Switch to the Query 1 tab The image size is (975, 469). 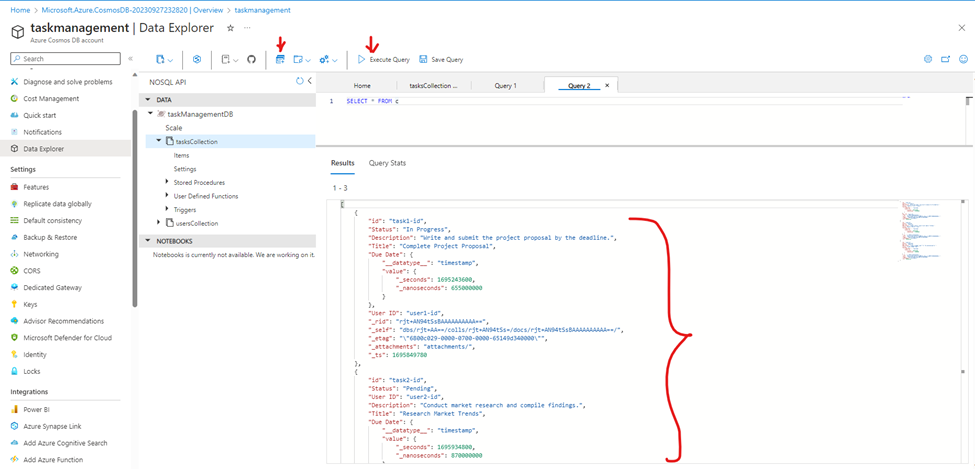tap(506, 86)
